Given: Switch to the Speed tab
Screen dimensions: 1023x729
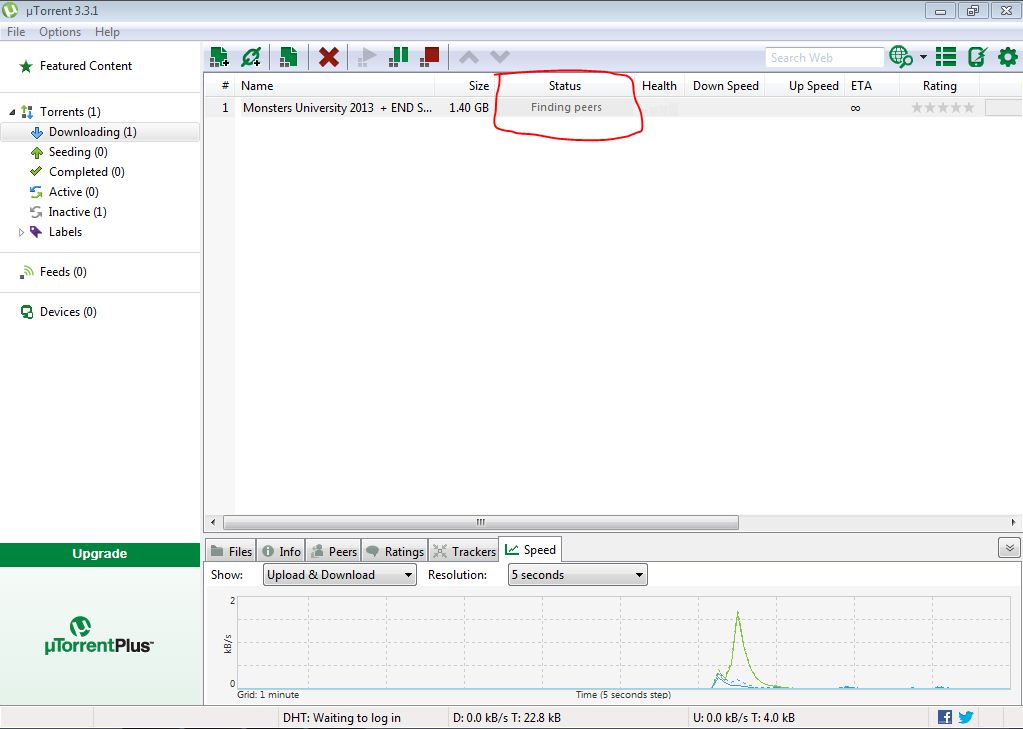Looking at the screenshot, I should (530, 550).
